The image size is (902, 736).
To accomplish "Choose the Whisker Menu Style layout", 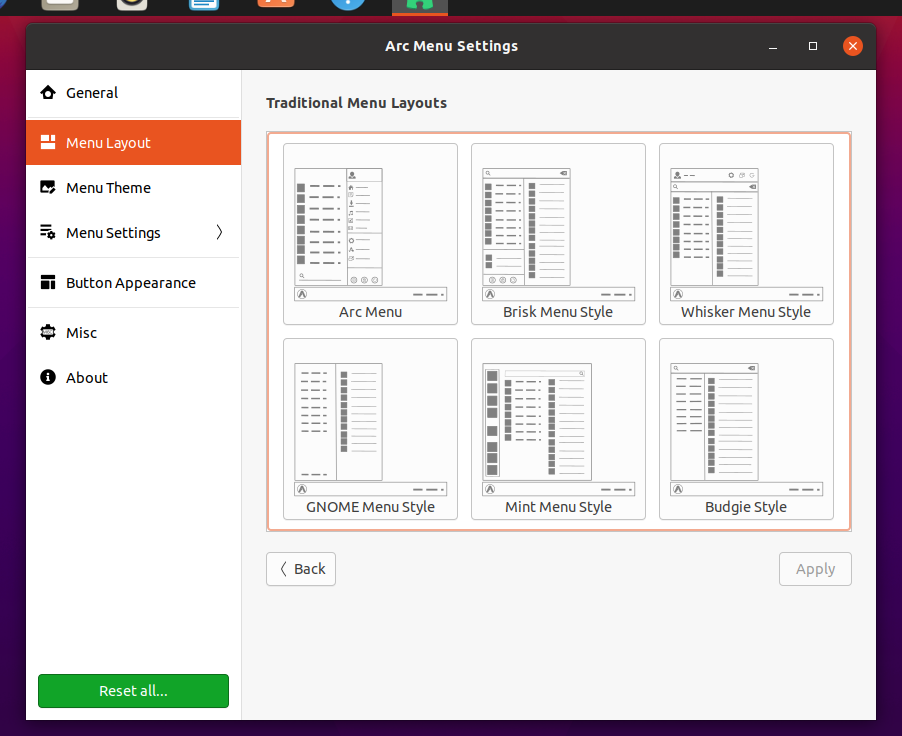I will coord(746,234).
